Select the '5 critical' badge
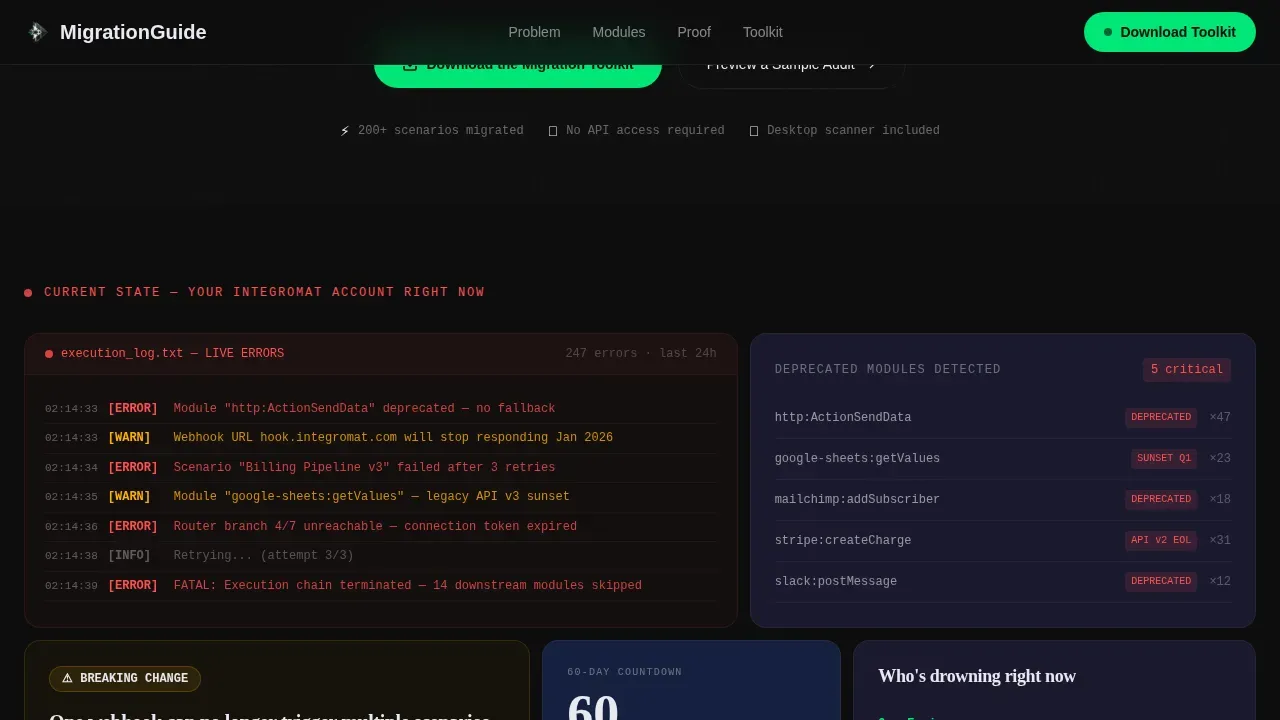The image size is (1280, 720). pos(1187,370)
